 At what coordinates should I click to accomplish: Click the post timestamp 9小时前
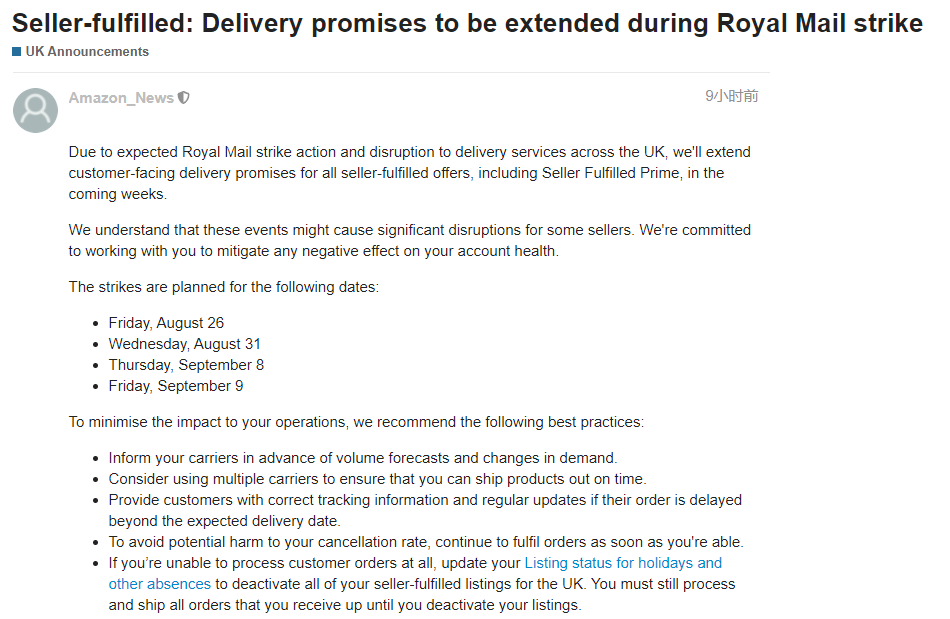pos(731,96)
